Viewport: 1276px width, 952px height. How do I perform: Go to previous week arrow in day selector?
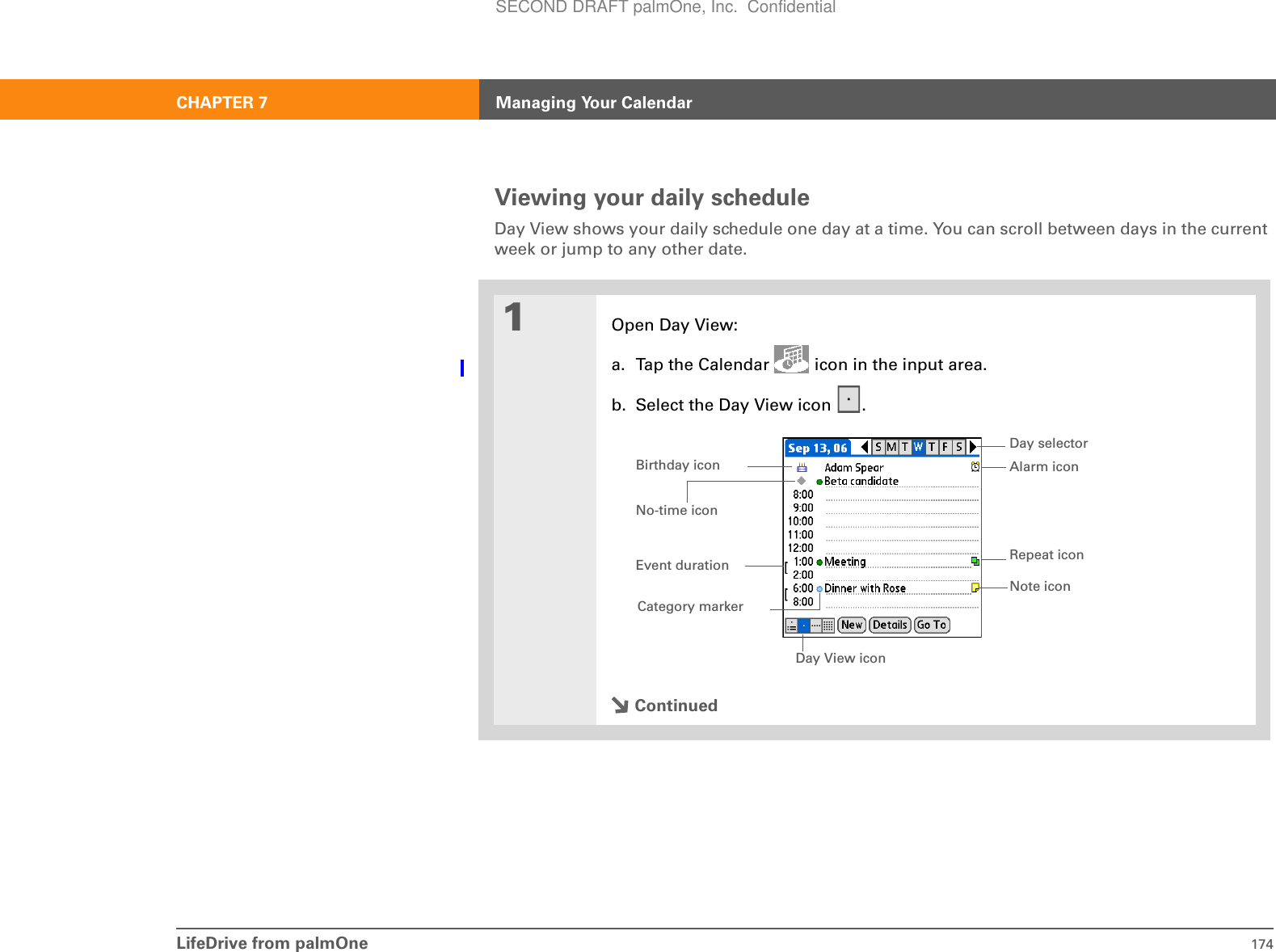click(x=864, y=447)
